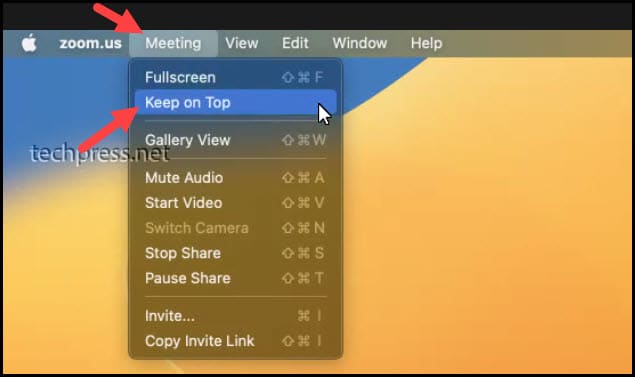Open the Edit menu
This screenshot has height=377, width=635.
295,43
